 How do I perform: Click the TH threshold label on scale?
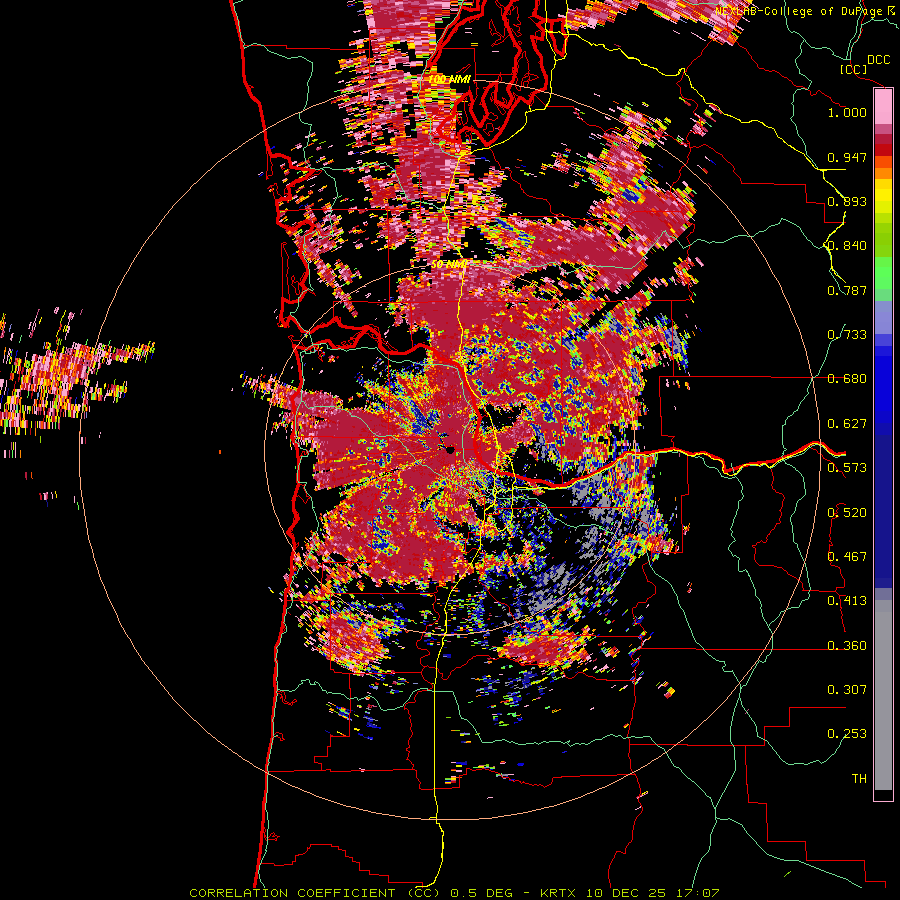859,779
